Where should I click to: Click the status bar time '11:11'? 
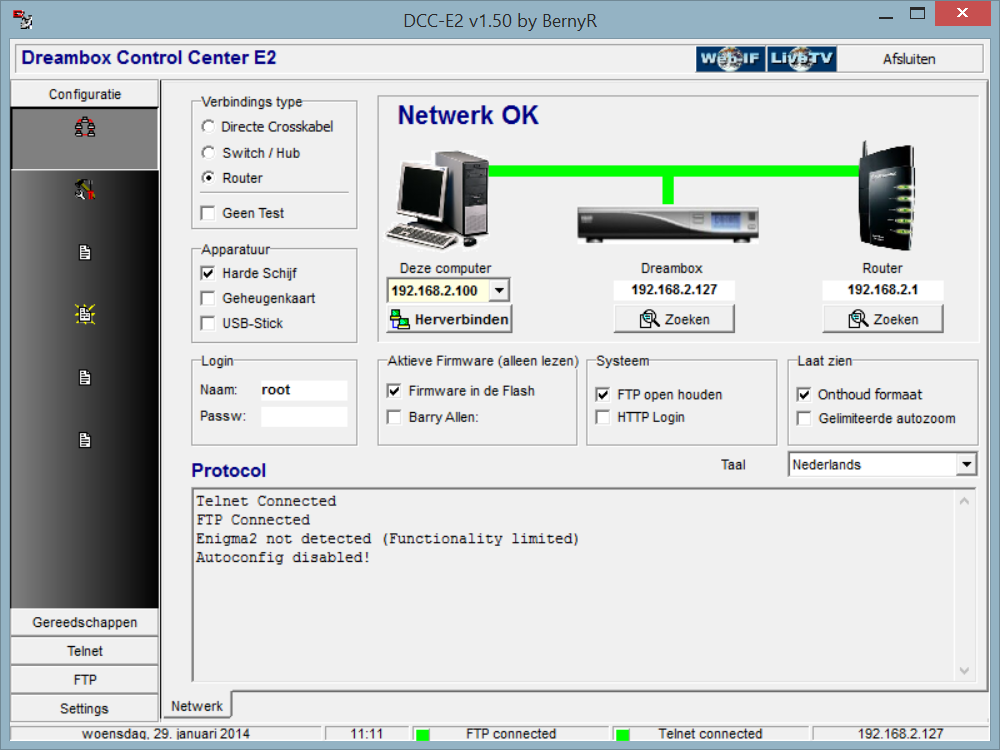pos(367,733)
